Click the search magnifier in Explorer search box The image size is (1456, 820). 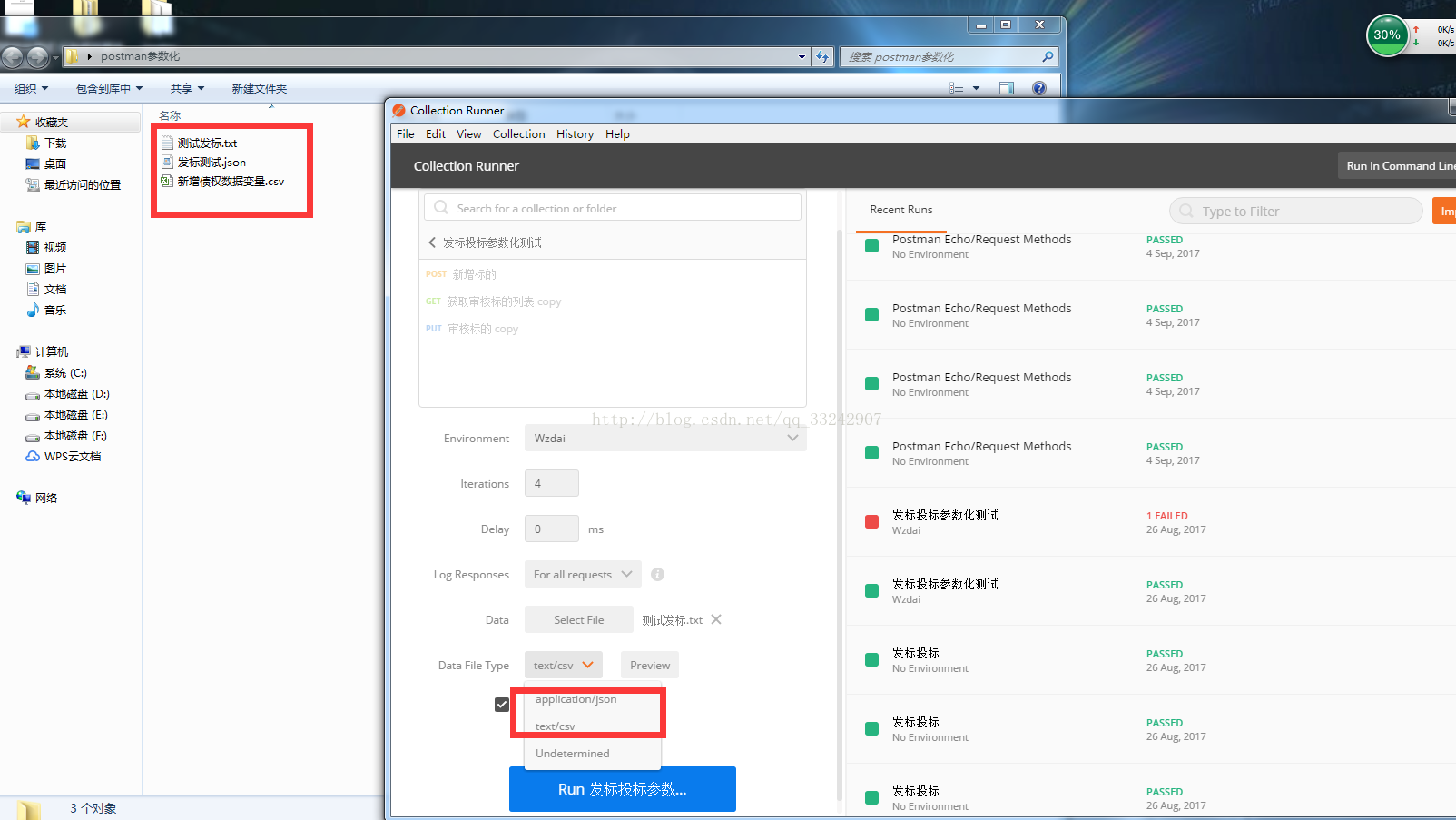[1048, 56]
